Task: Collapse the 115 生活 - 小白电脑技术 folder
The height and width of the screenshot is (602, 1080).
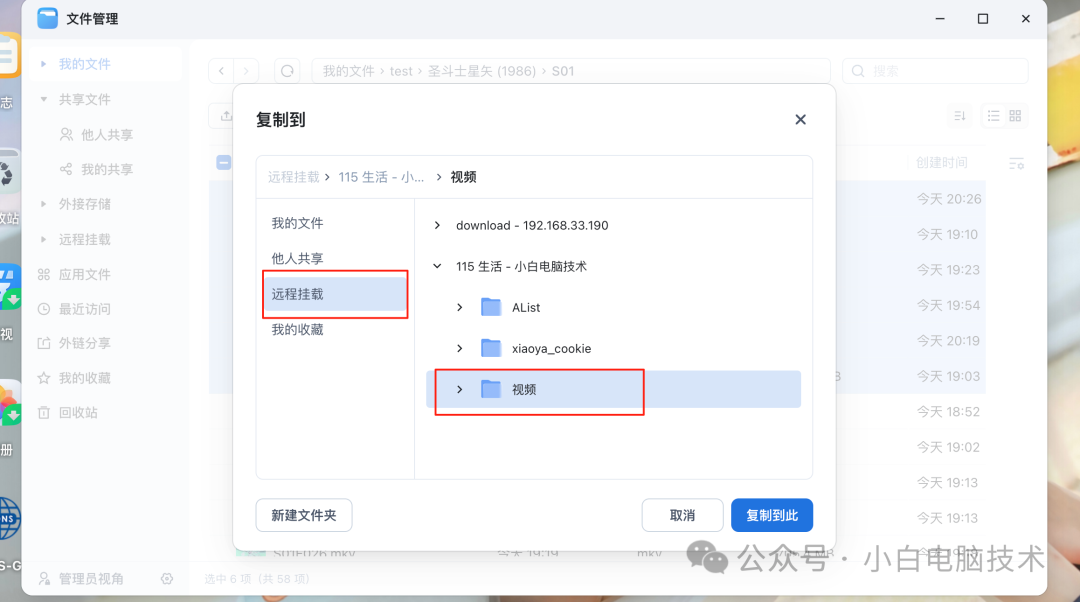Action: pyautogui.click(x=436, y=266)
